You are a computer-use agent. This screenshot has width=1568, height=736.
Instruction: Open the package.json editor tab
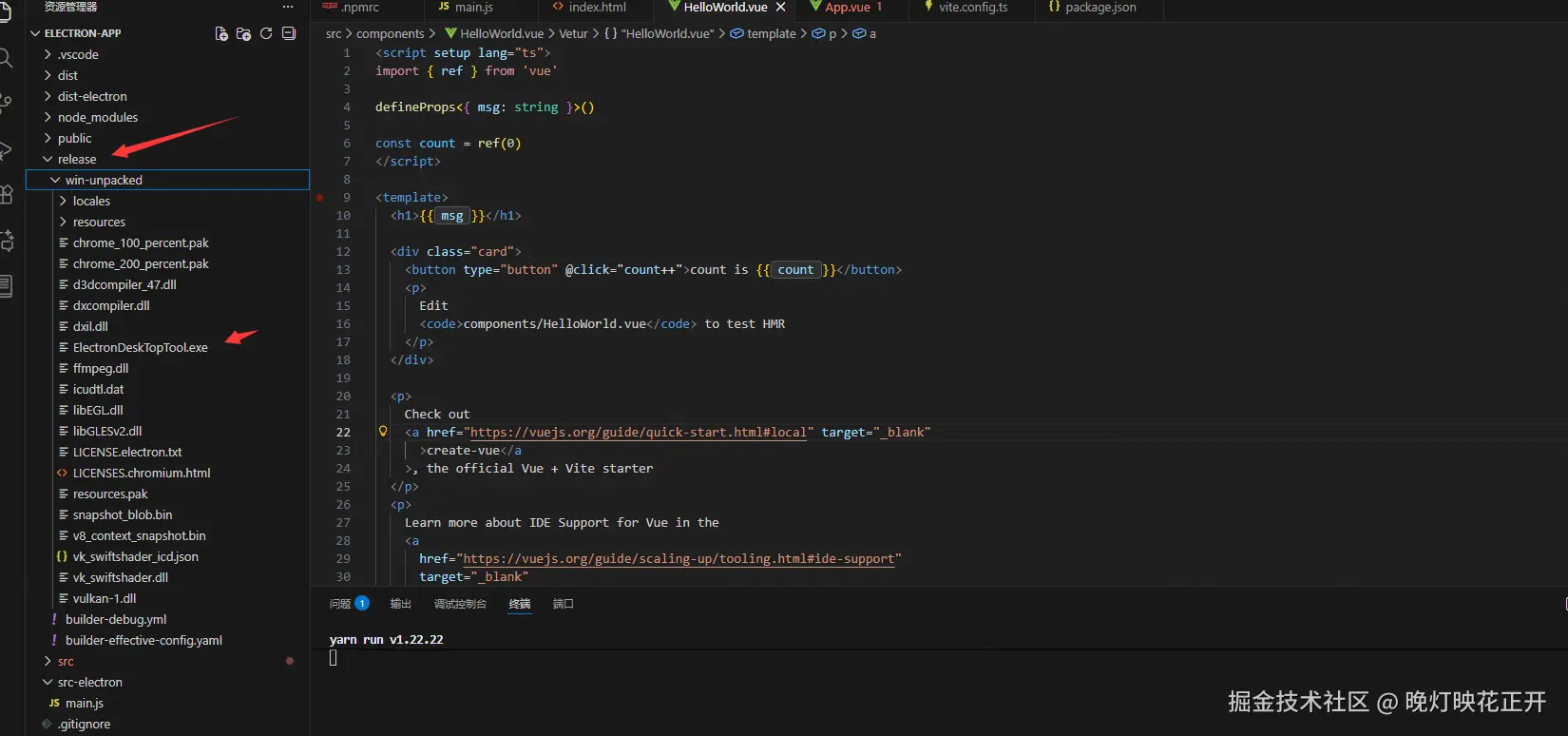point(1100,7)
